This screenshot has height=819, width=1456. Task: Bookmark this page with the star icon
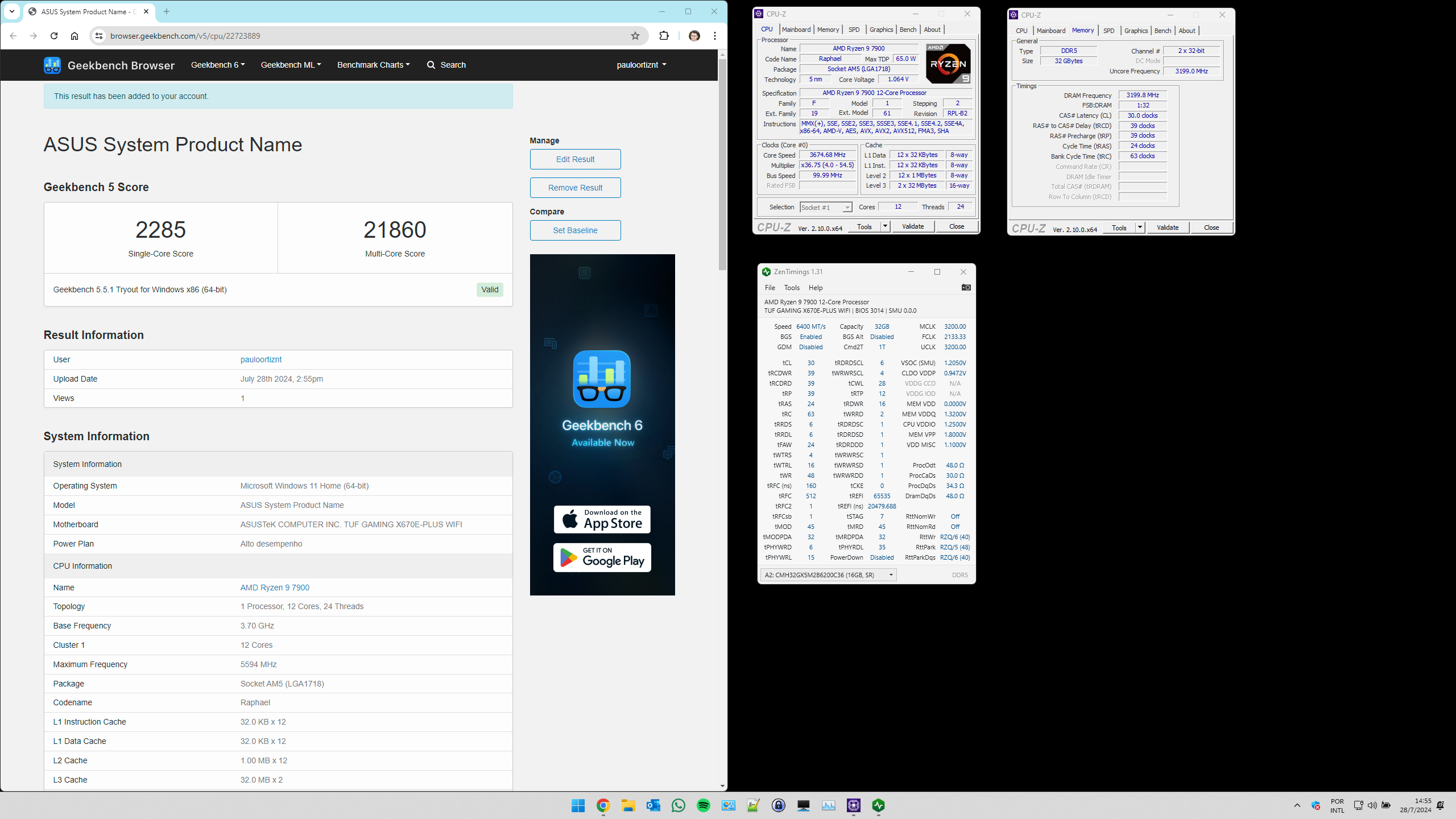pyautogui.click(x=635, y=36)
